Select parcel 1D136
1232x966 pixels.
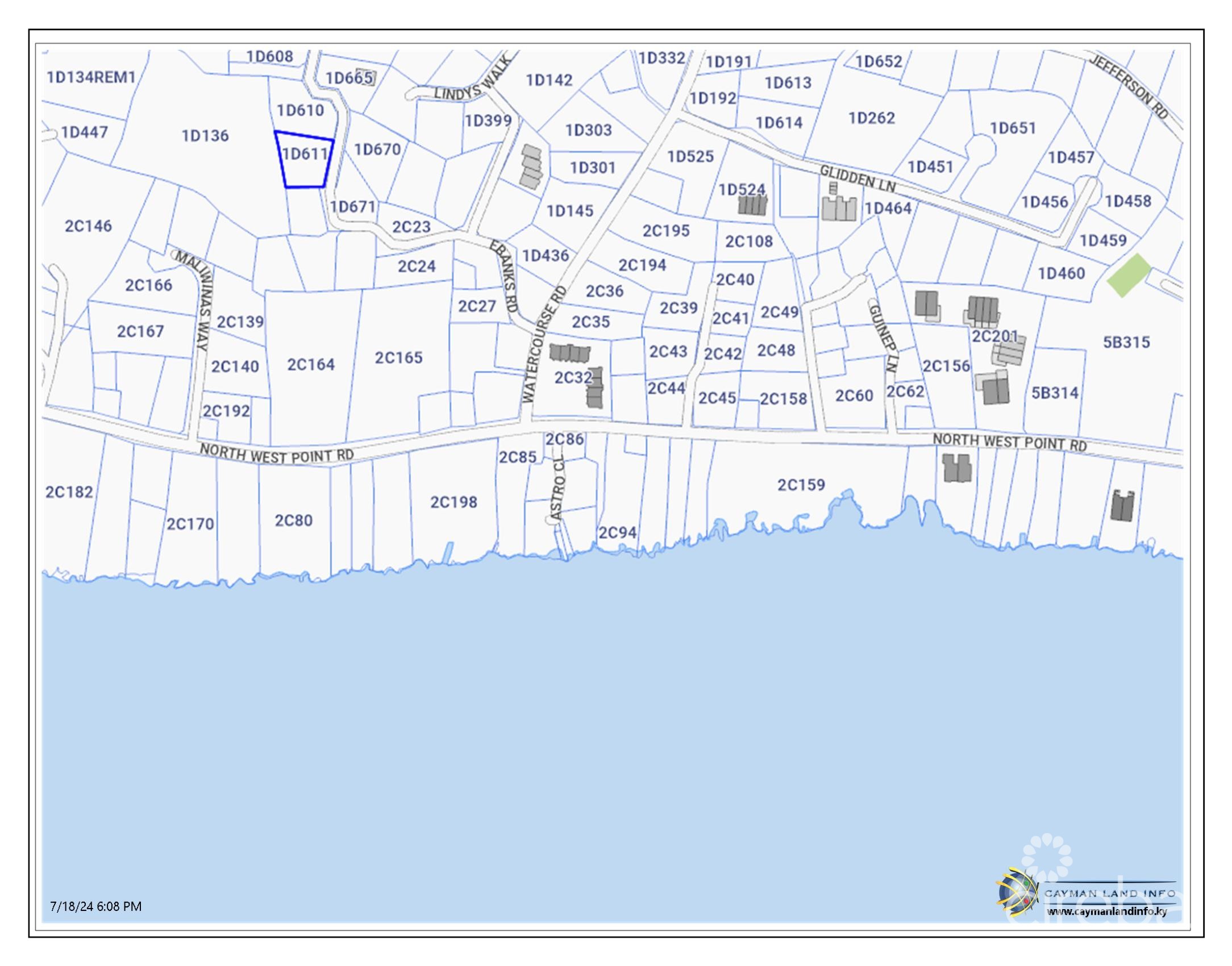click(x=205, y=136)
